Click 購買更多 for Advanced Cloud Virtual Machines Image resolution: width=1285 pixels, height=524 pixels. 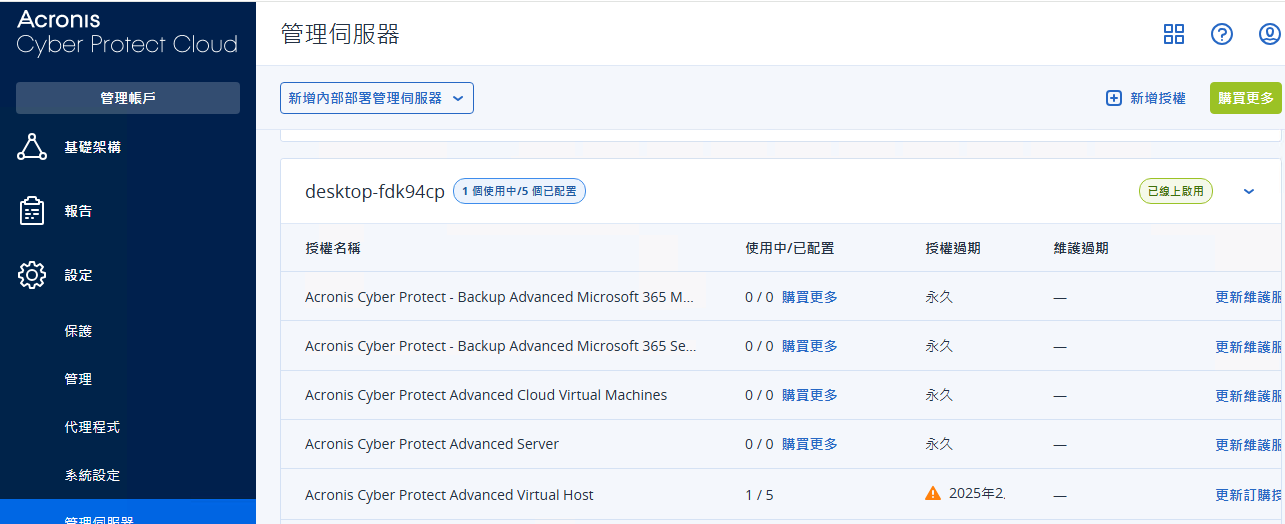pyautogui.click(x=810, y=395)
